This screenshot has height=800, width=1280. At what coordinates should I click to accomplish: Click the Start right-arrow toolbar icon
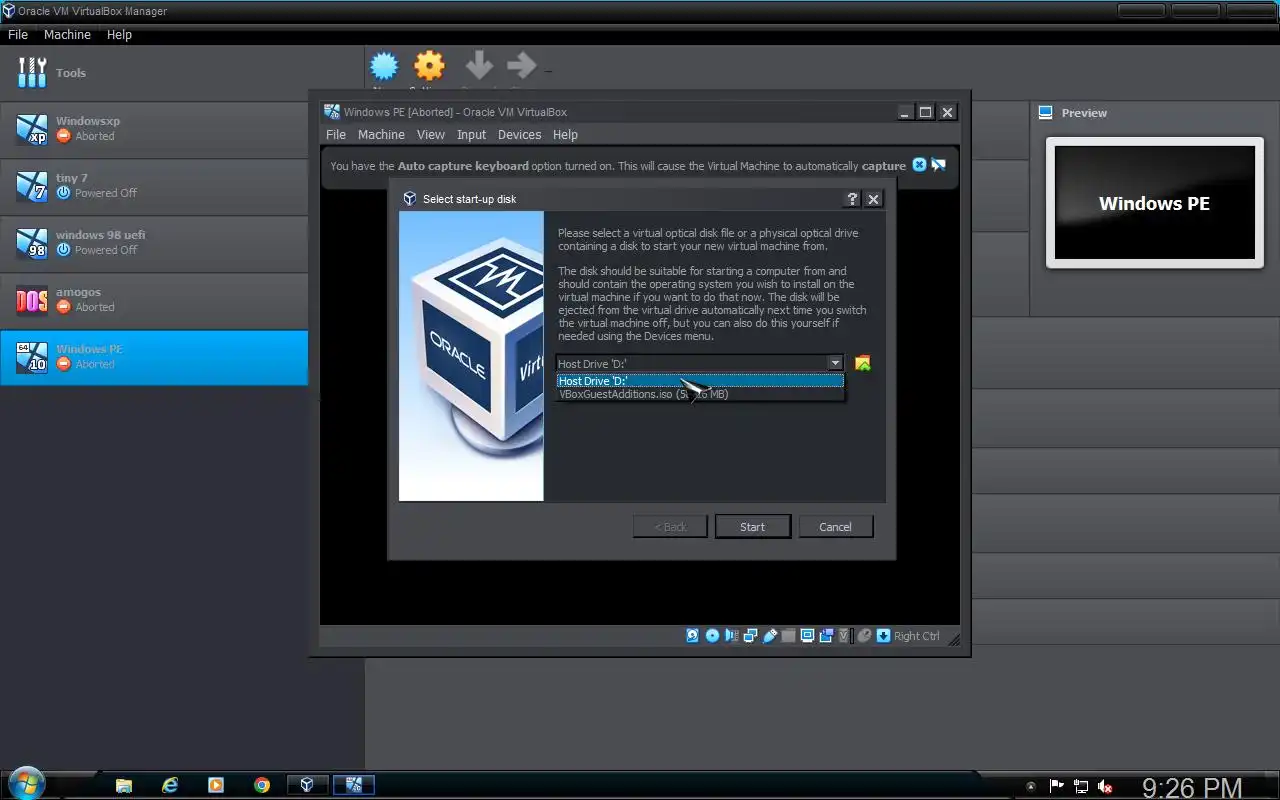[x=522, y=67]
